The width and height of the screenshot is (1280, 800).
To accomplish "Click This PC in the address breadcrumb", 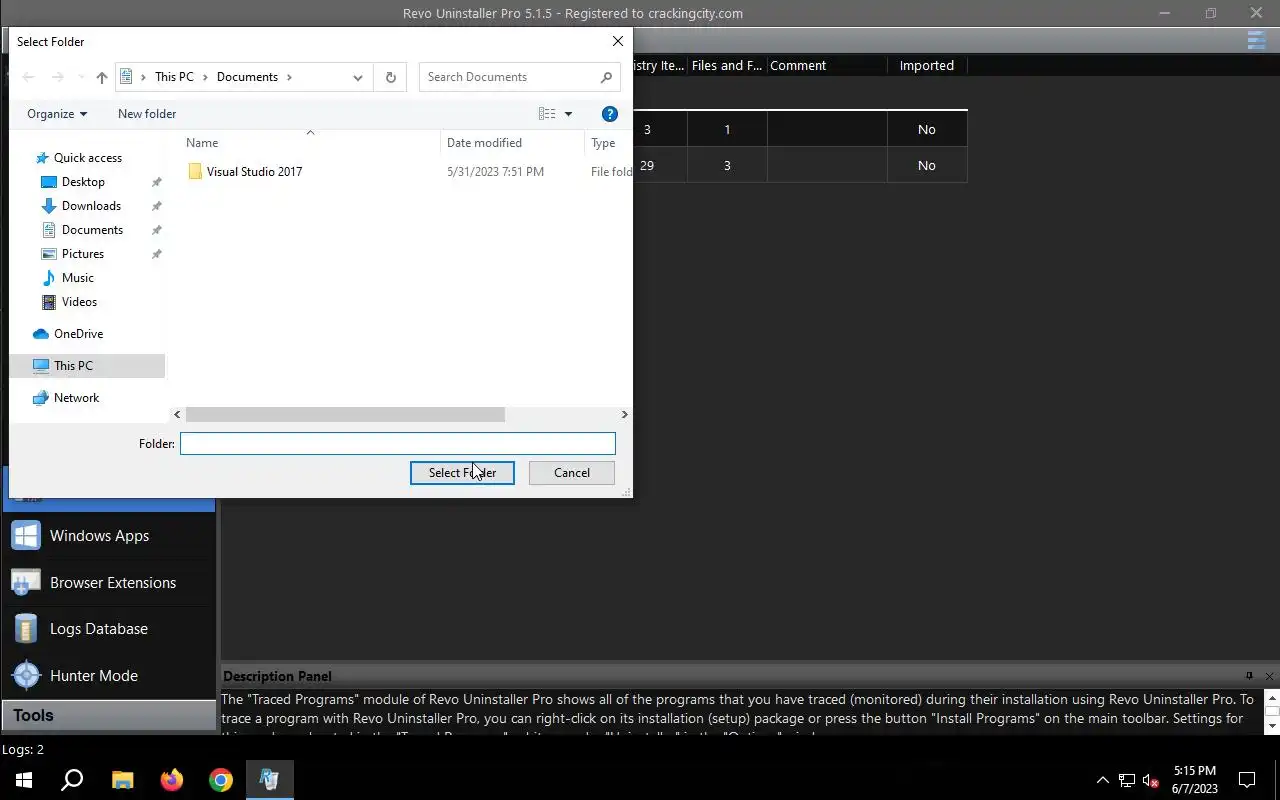I will [x=174, y=77].
